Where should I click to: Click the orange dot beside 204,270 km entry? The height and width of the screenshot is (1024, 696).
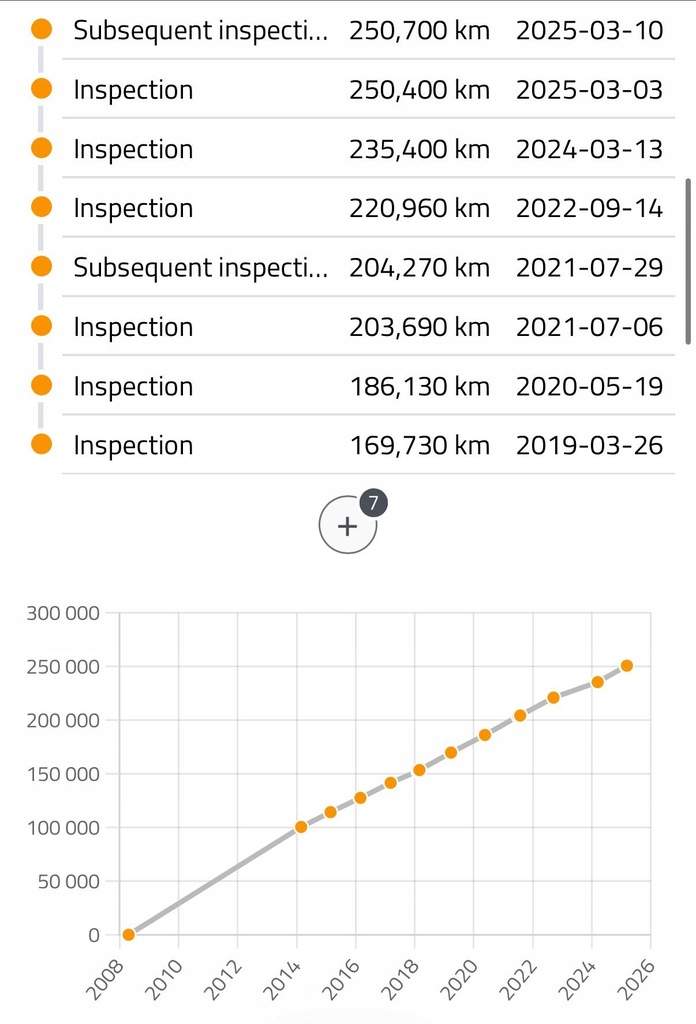[x=42, y=266]
